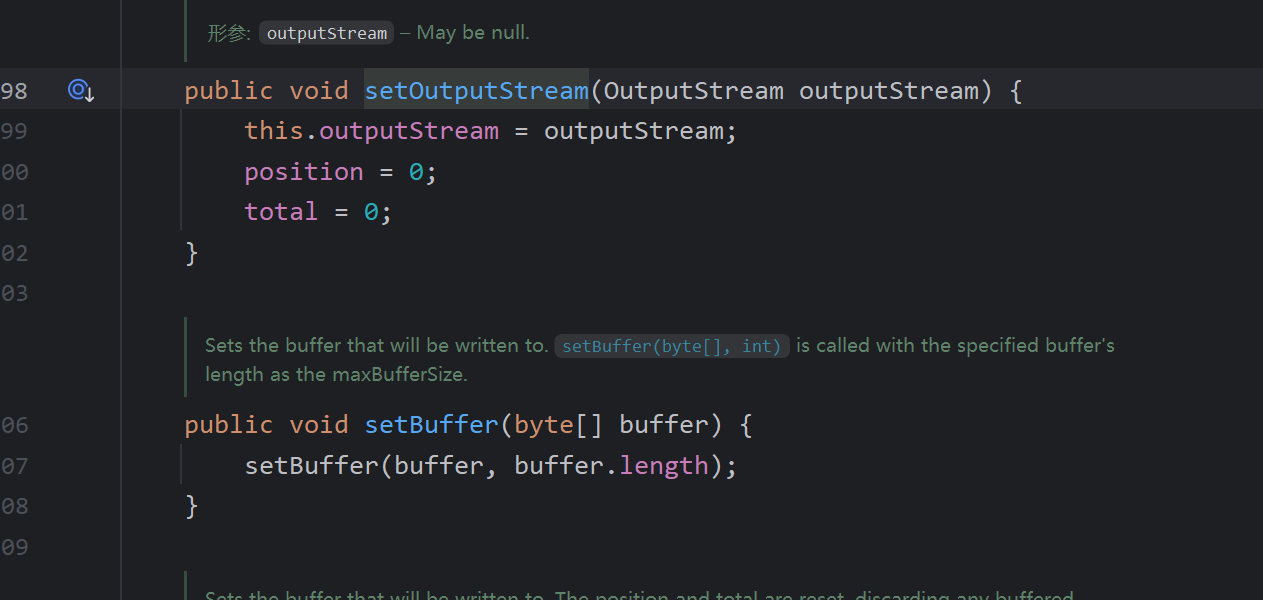Viewport: 1263px width, 600px height.
Task: Click the setBuffer call inside the method body
Action: [311, 466]
